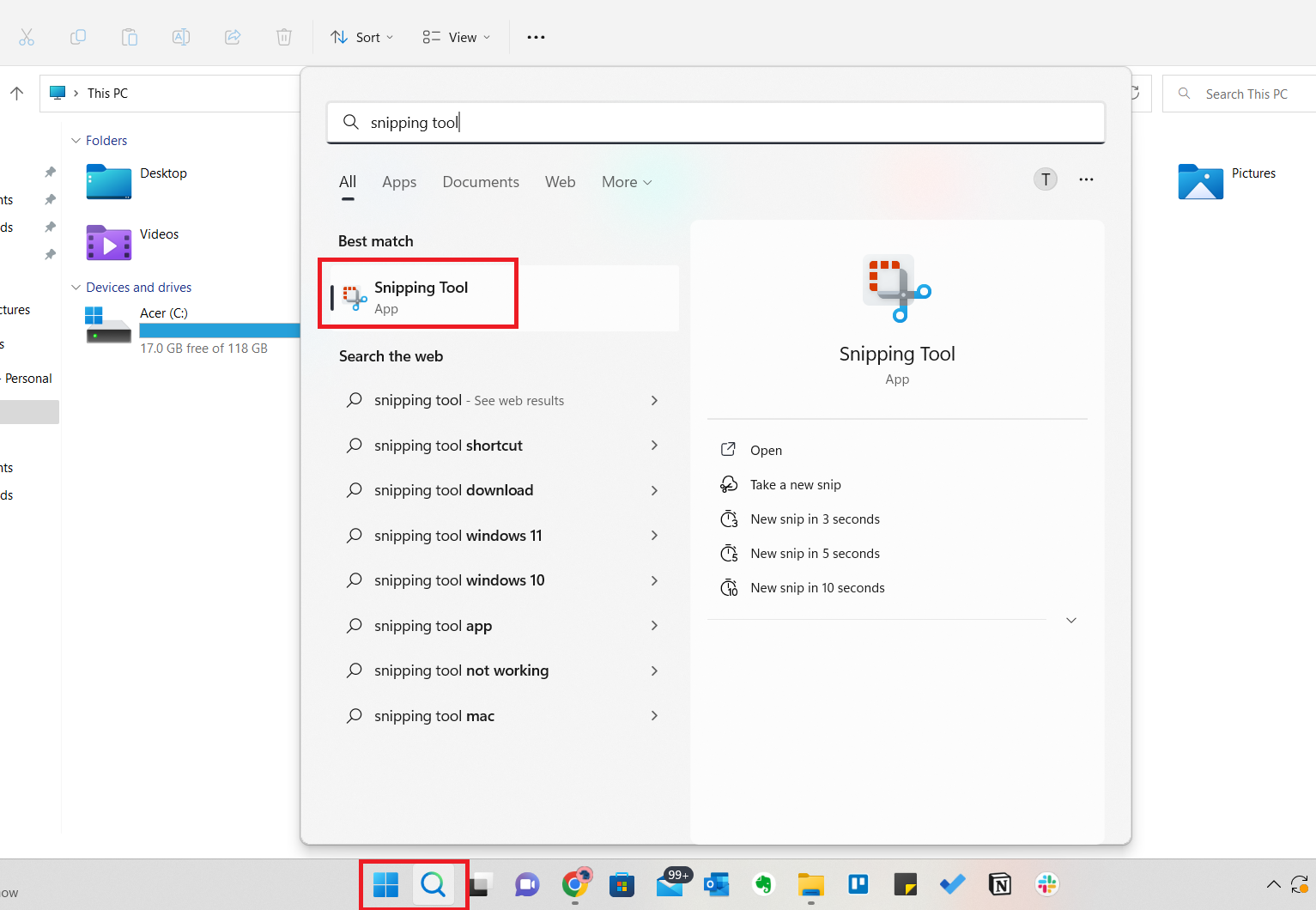Image resolution: width=1316 pixels, height=910 pixels.
Task: Go up one level with the up arrow
Action: pyautogui.click(x=17, y=94)
